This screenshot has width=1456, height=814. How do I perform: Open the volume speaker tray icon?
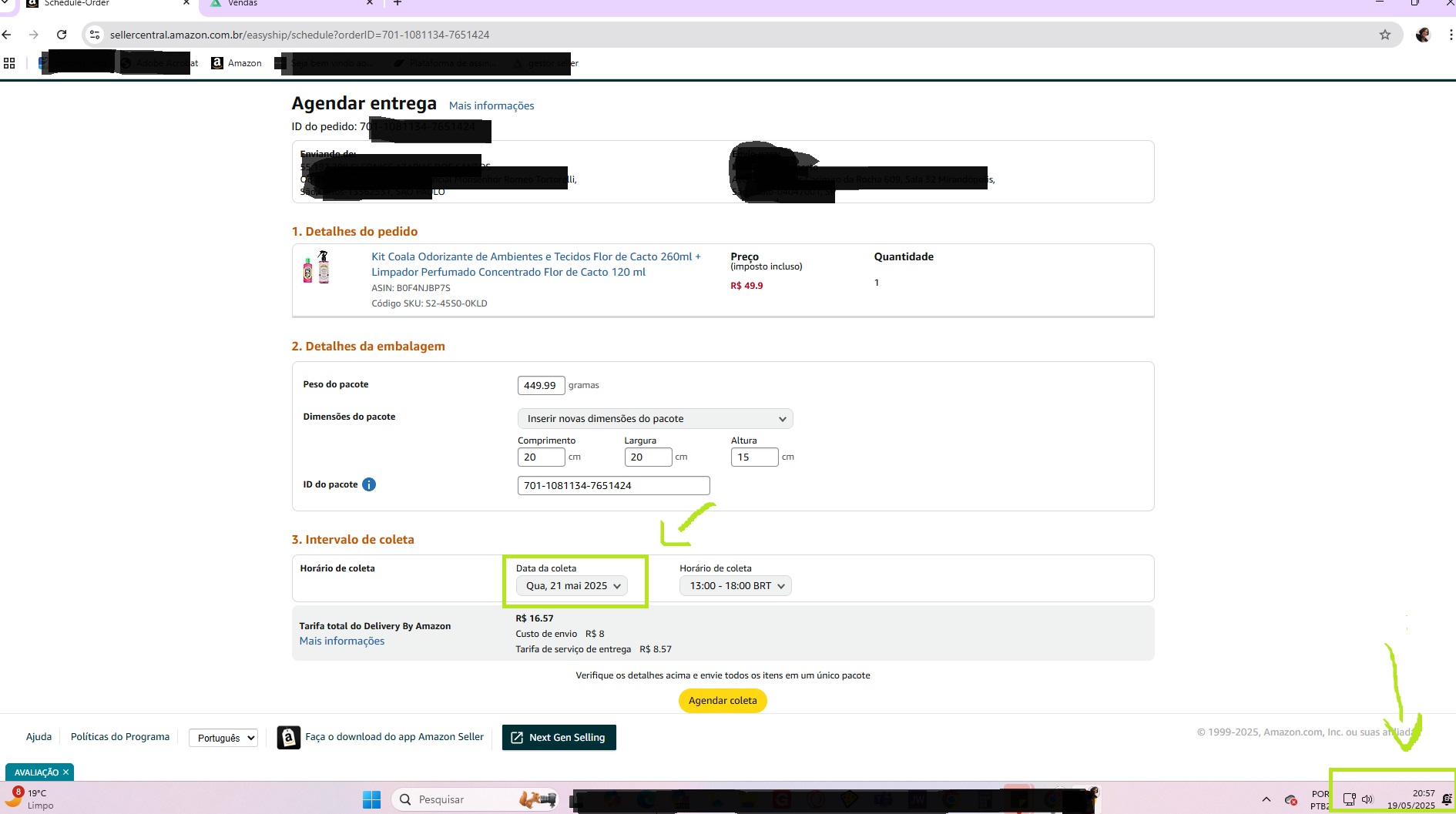click(1367, 799)
